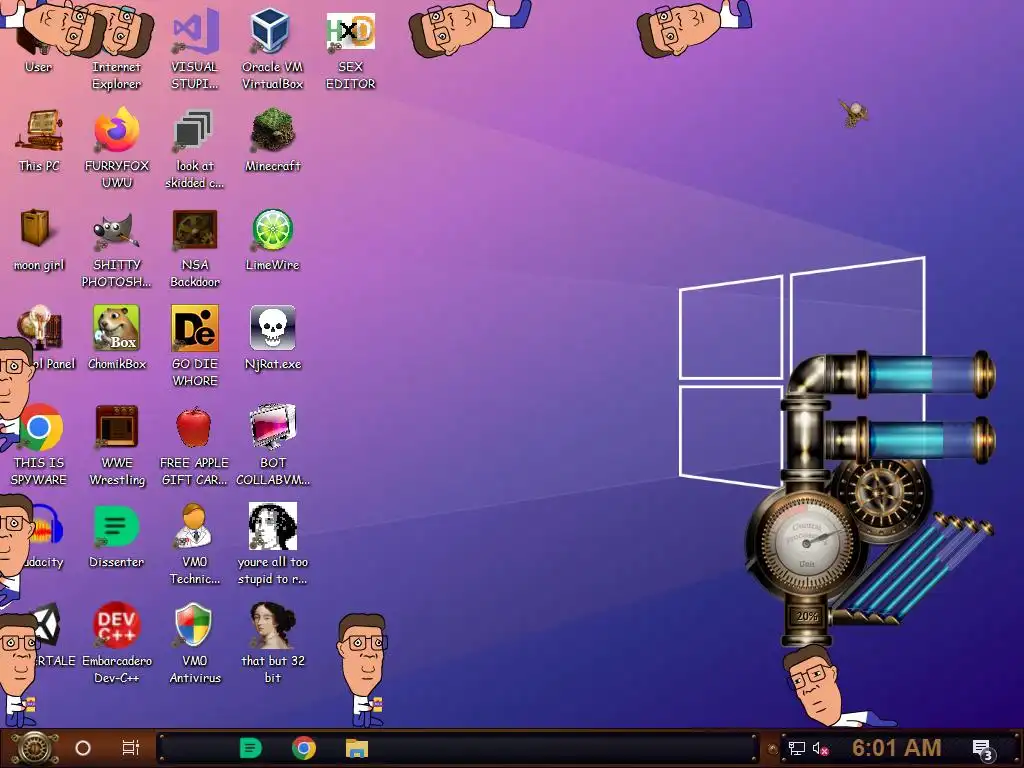Open the Cortana circle on taskbar
1024x768 pixels.
(x=83, y=748)
